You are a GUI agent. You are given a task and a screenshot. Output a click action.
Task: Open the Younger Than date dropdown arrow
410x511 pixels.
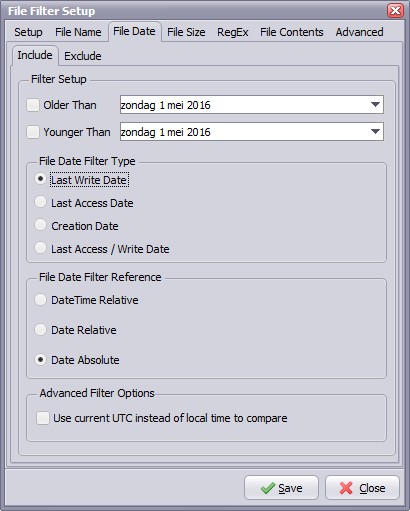[375, 132]
